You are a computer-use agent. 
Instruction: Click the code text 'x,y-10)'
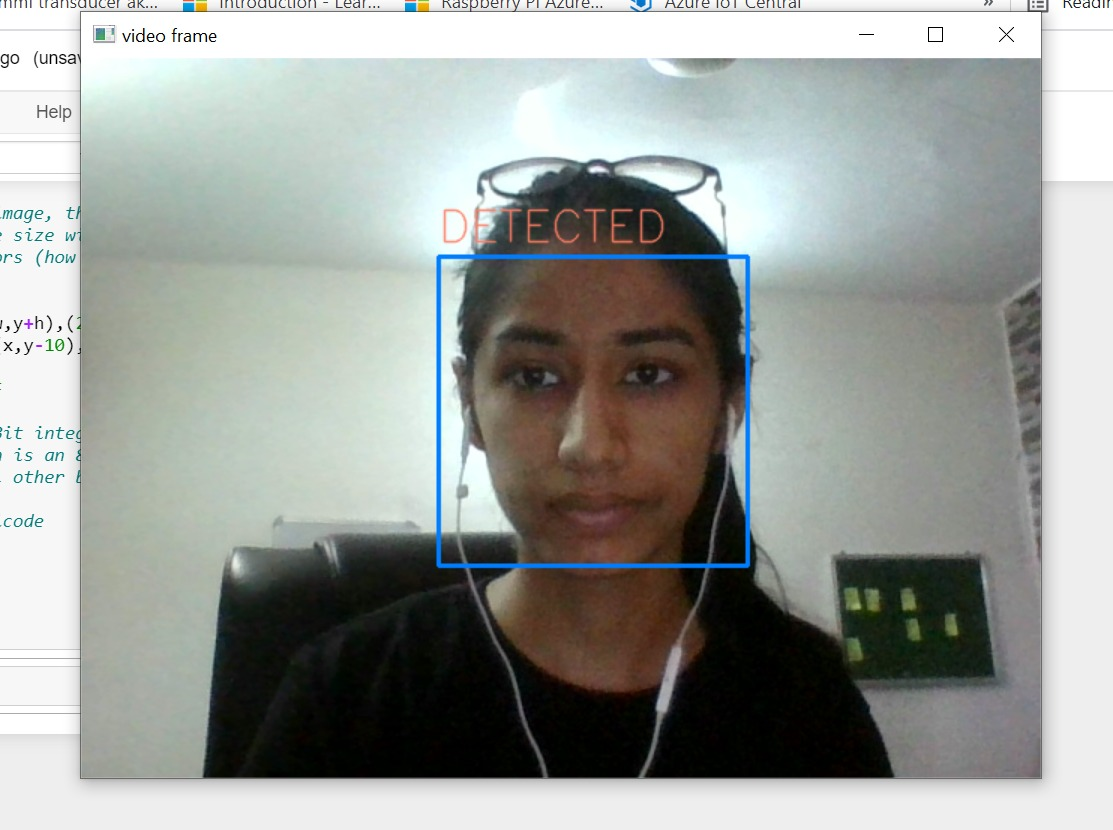41,346
